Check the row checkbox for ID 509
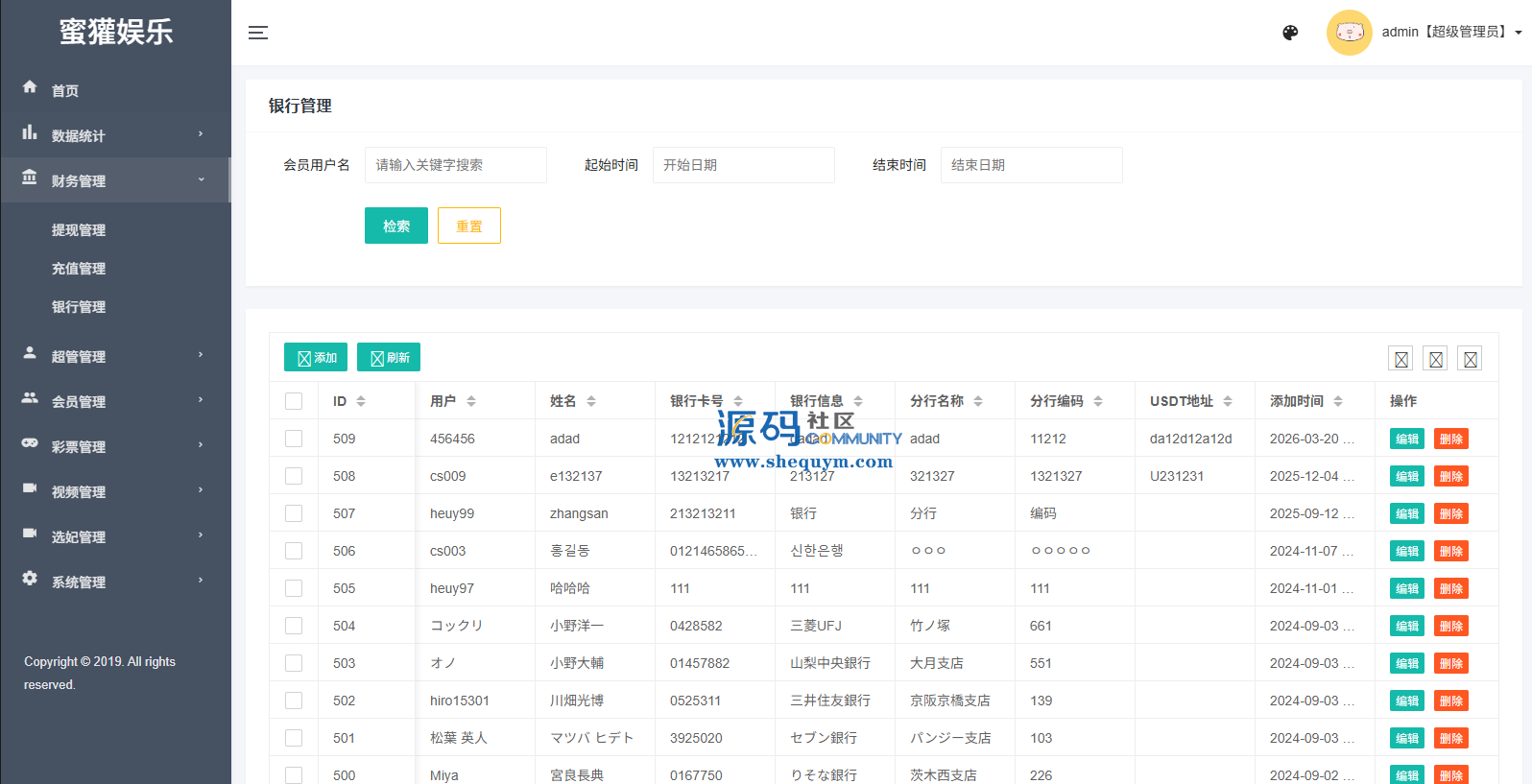 pos(294,439)
